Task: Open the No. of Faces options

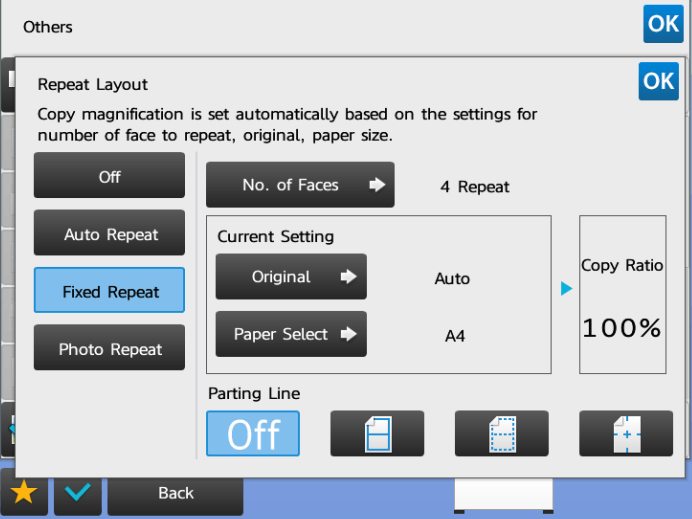Action: click(x=300, y=184)
